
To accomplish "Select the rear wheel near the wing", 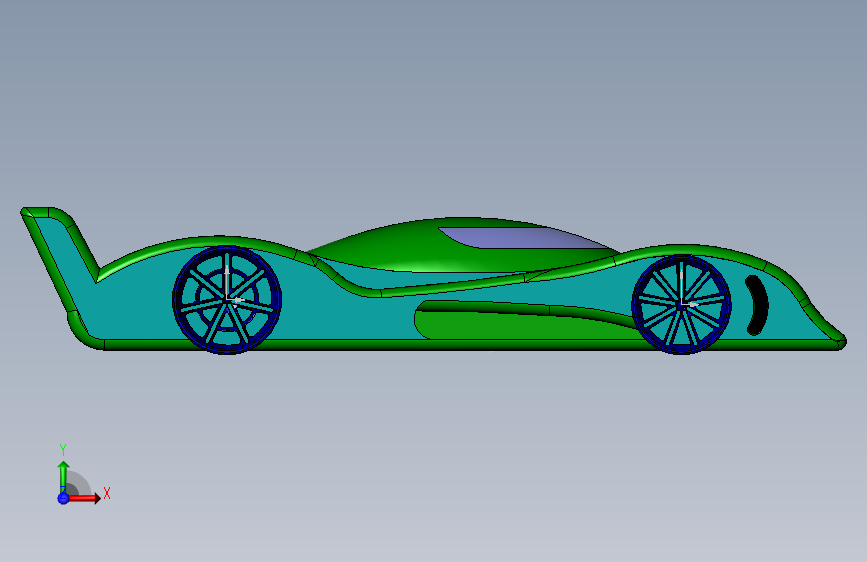I will (227, 300).
